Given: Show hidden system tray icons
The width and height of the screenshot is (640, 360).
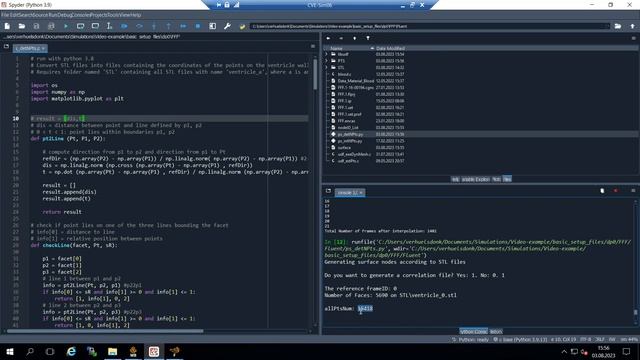Looking at the screenshot, I should [564, 351].
